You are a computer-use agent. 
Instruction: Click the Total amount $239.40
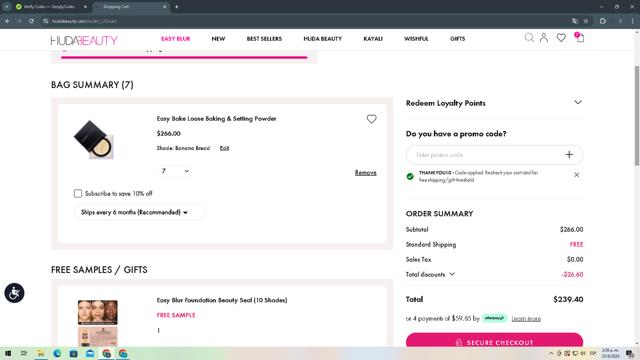[568, 299]
